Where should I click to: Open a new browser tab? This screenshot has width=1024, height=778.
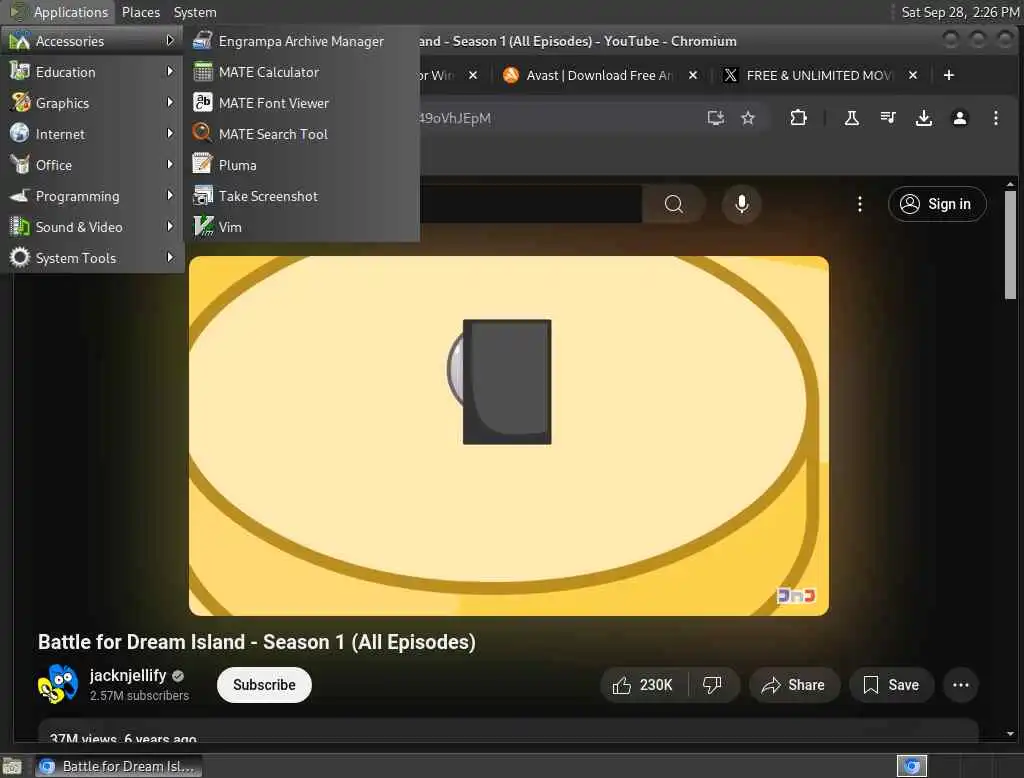[949, 75]
